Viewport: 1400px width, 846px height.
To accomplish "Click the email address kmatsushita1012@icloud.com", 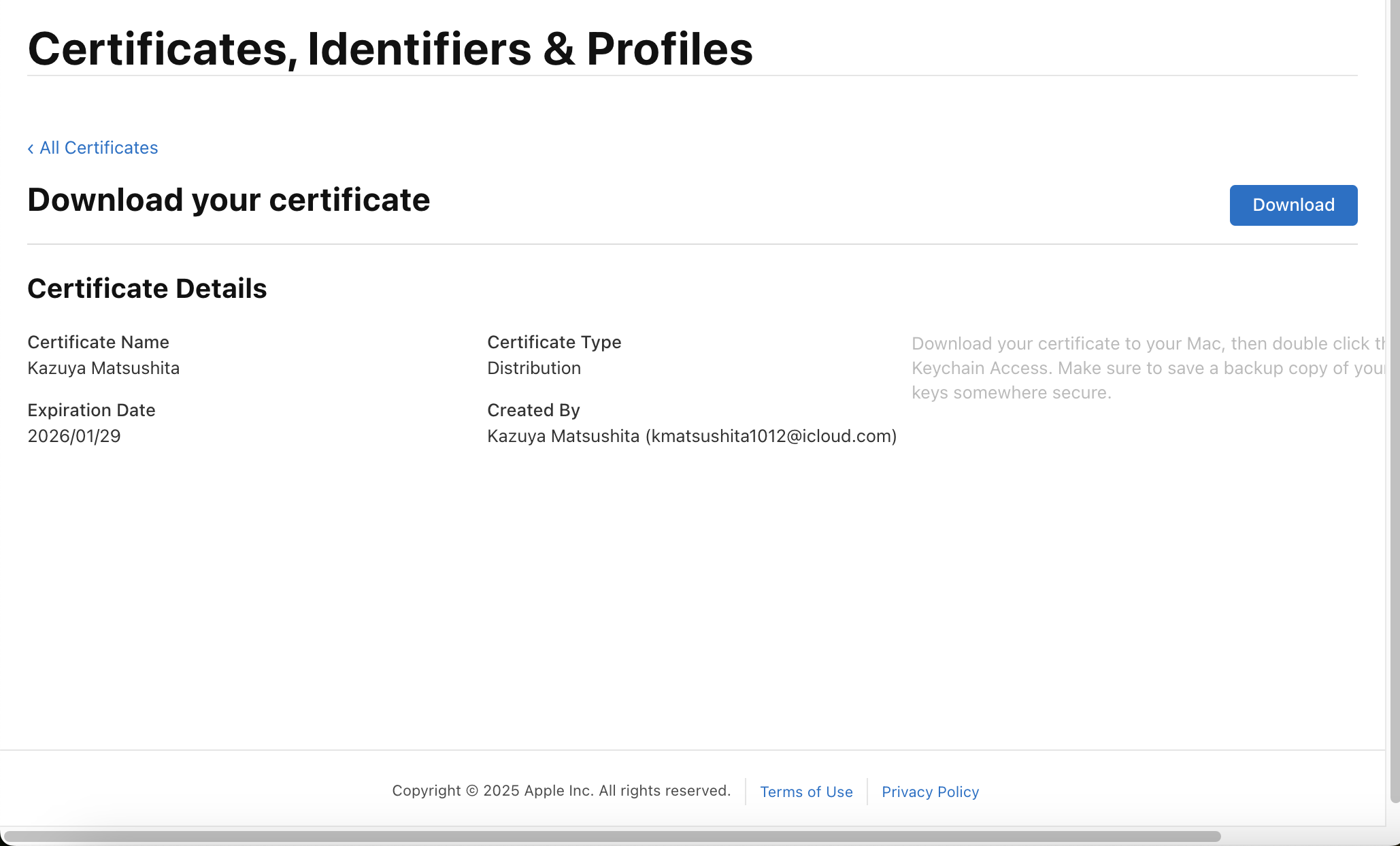I will (x=773, y=436).
